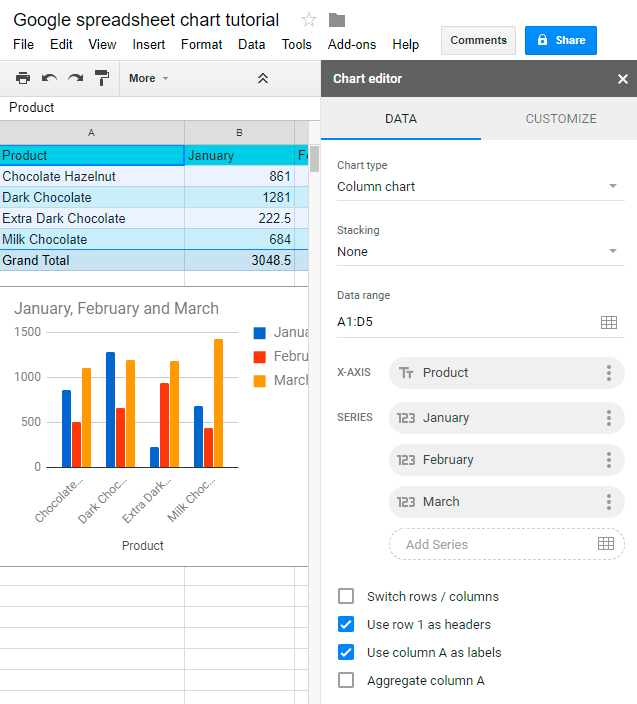The height and width of the screenshot is (704, 637).
Task: Select column A header
Action: 92,133
